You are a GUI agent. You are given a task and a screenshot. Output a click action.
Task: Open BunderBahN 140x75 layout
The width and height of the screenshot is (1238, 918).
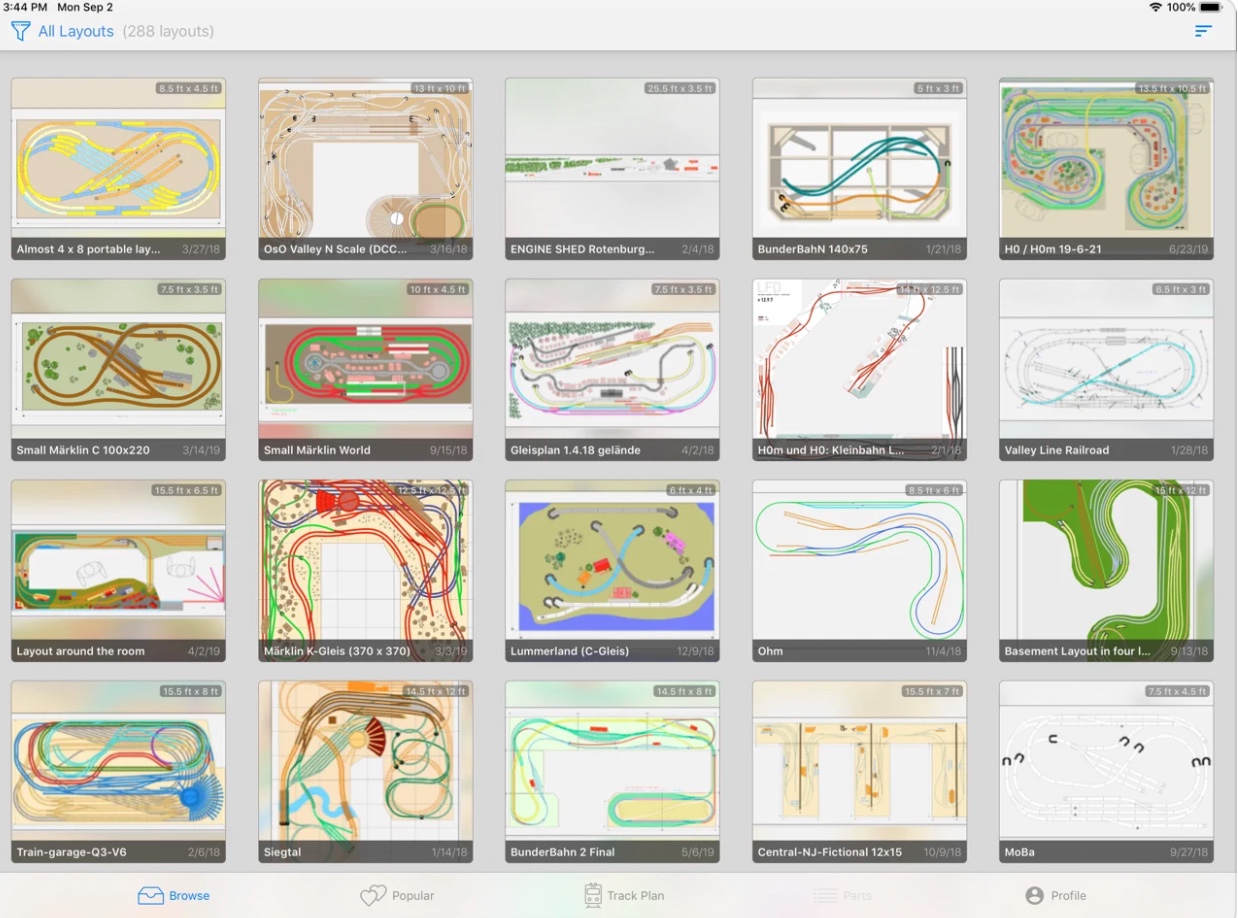[859, 169]
